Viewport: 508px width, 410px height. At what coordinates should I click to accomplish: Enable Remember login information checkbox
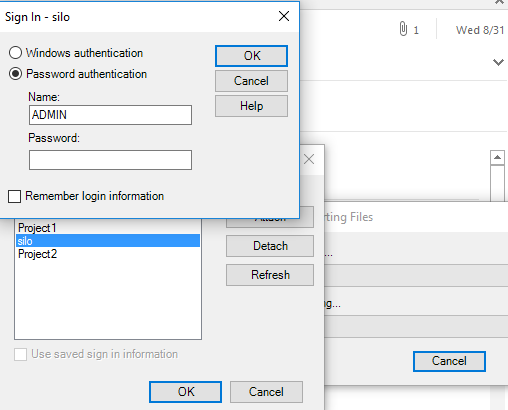14,196
